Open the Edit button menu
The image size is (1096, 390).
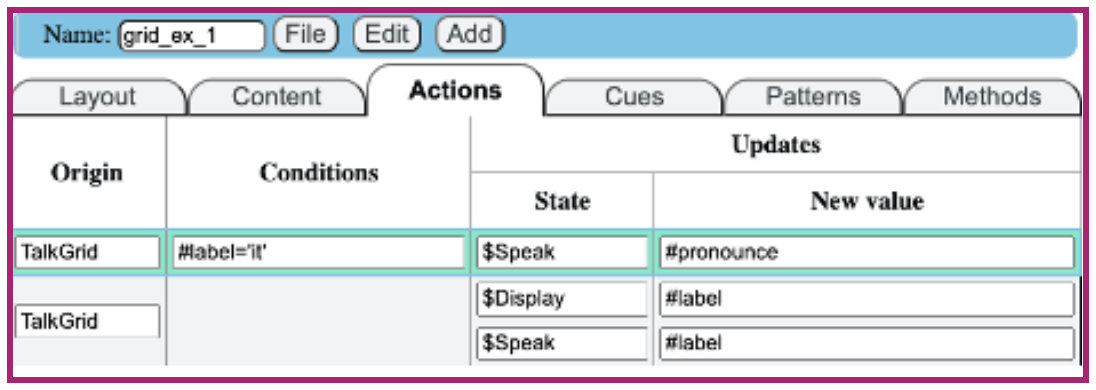(387, 34)
